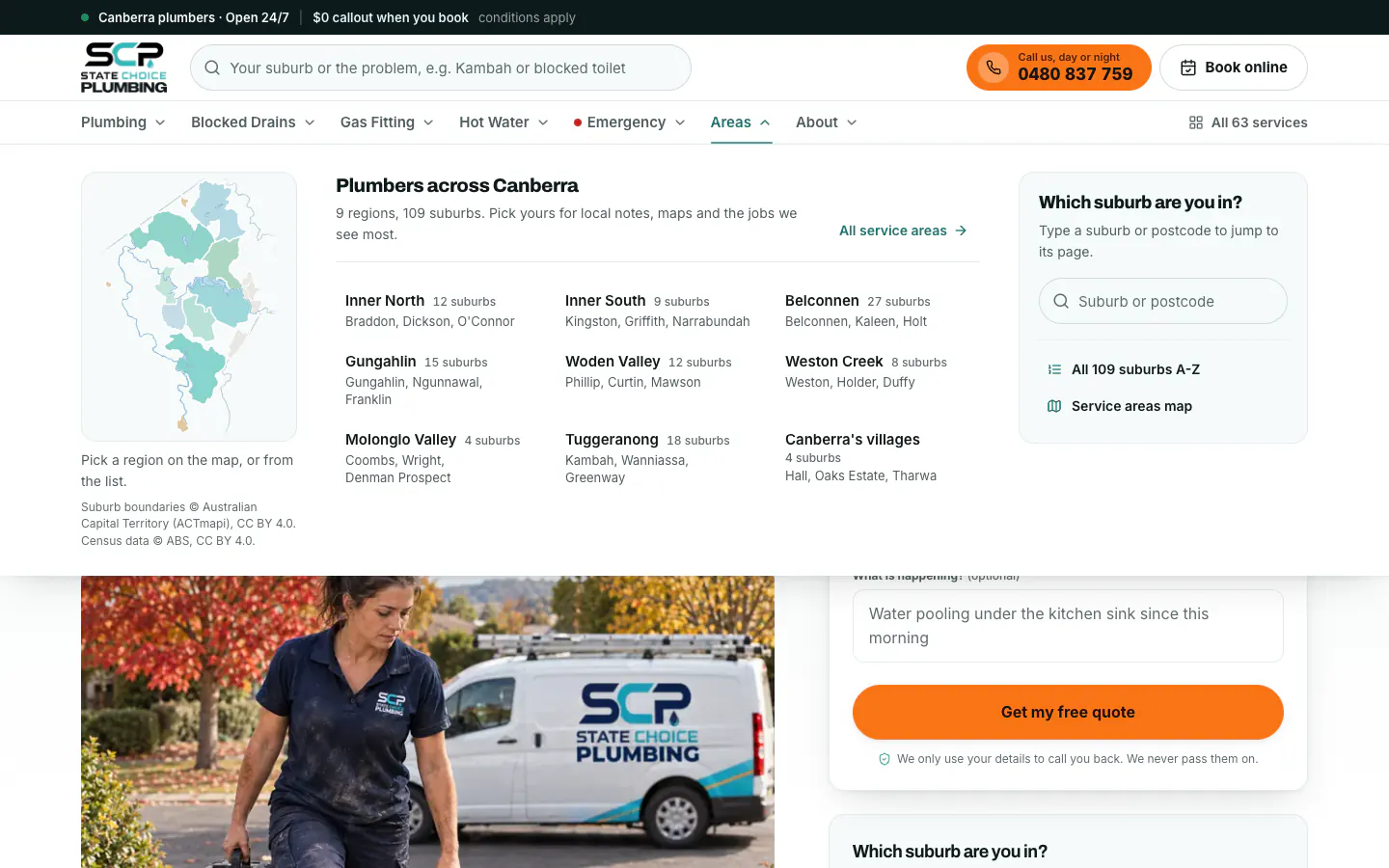The image size is (1389, 868).
Task: Click the red Emergency indicator dot
Action: click(x=578, y=122)
